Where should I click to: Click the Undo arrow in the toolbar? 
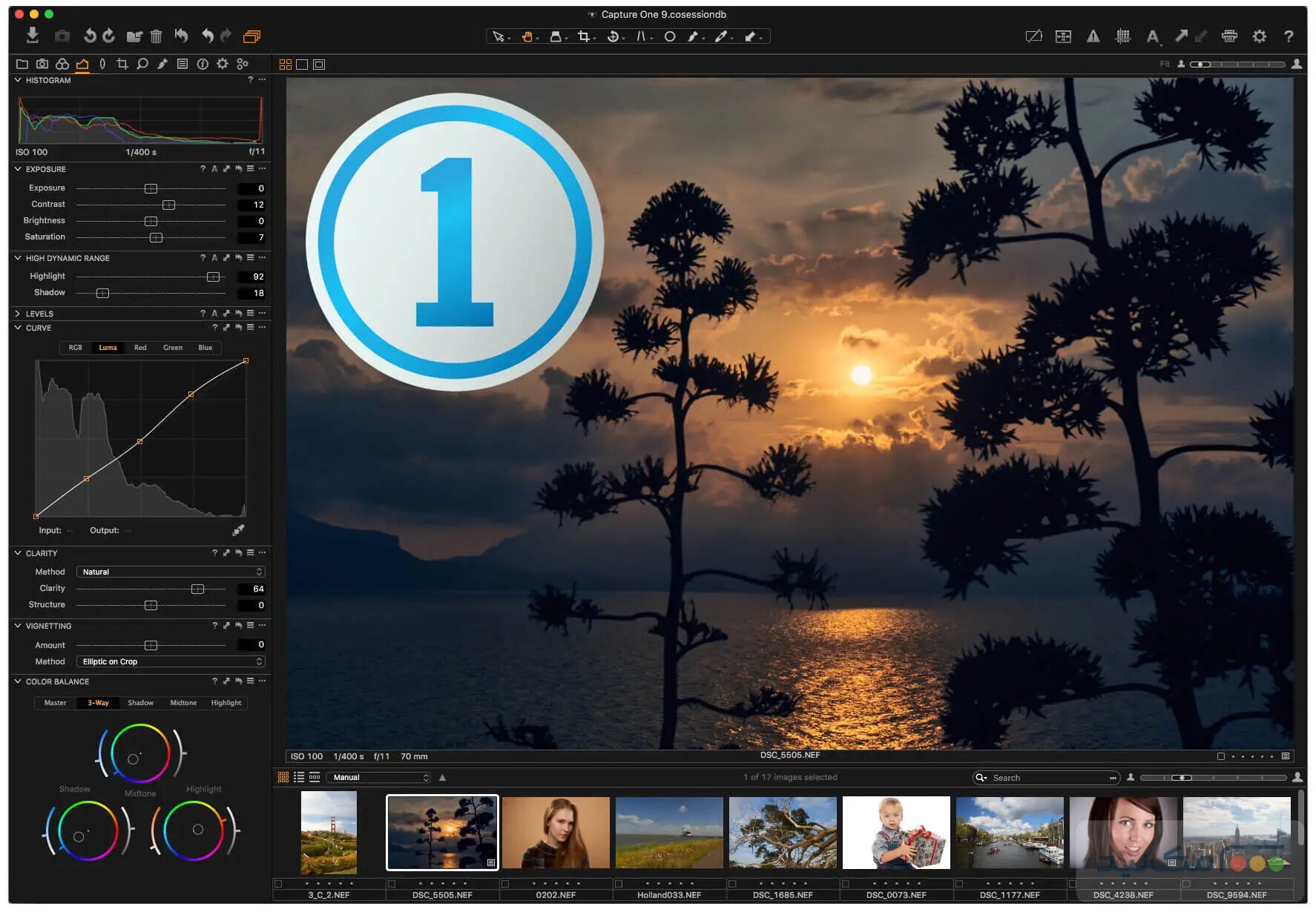[x=206, y=35]
